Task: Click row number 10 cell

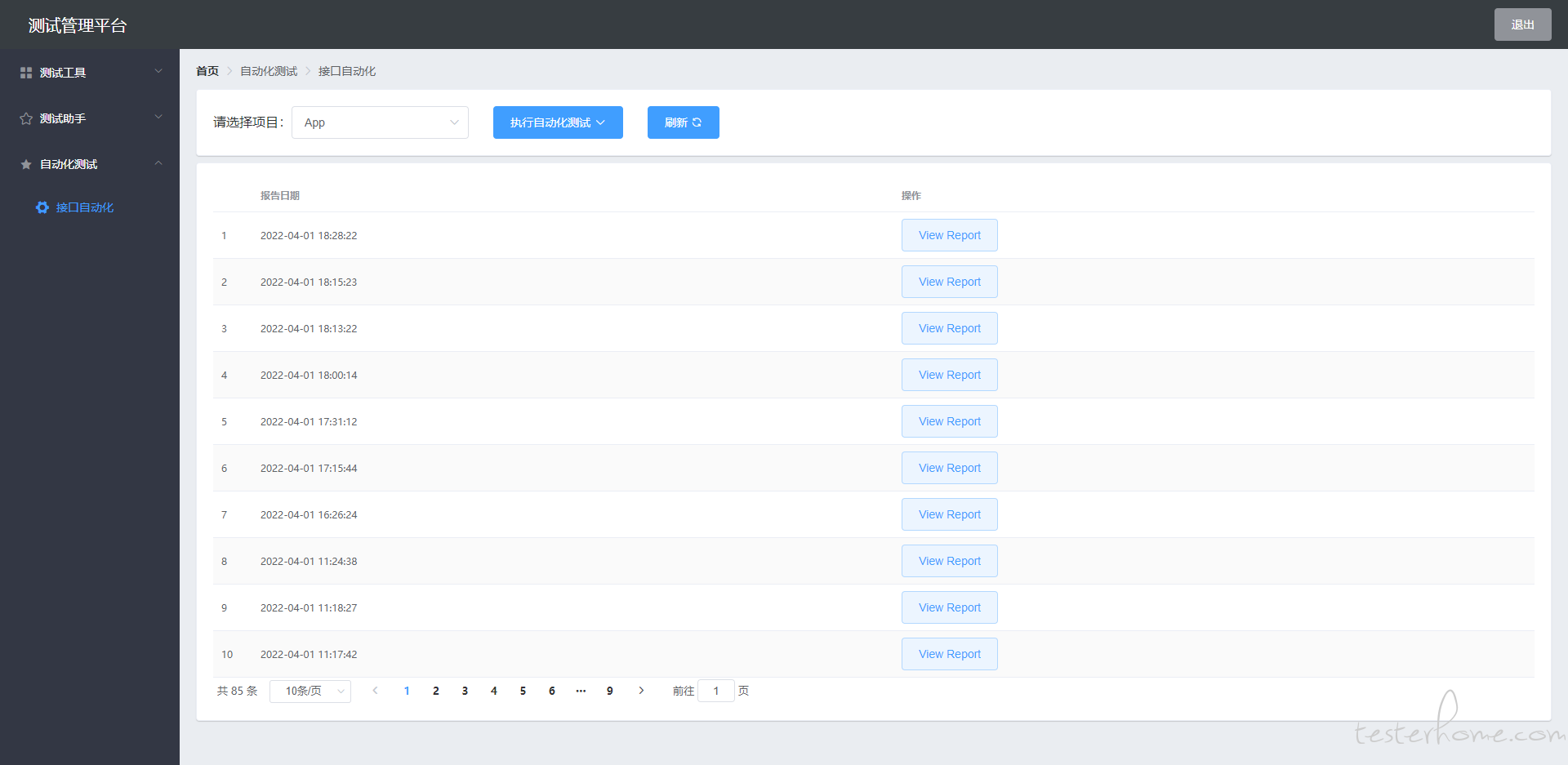Action: point(227,654)
